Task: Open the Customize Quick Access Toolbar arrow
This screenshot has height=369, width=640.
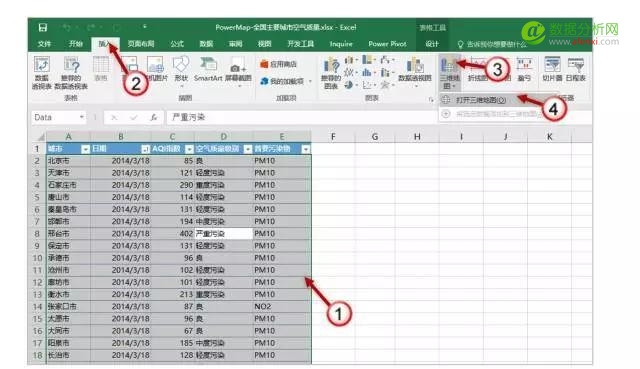Action: [x=144, y=27]
